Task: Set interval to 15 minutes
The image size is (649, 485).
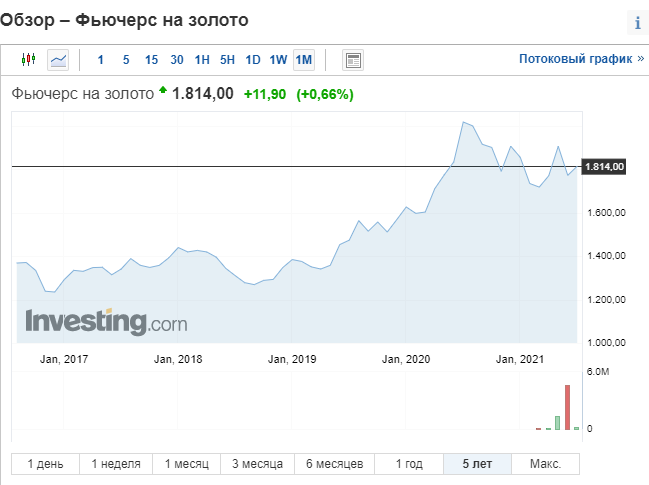Action: pyautogui.click(x=151, y=60)
